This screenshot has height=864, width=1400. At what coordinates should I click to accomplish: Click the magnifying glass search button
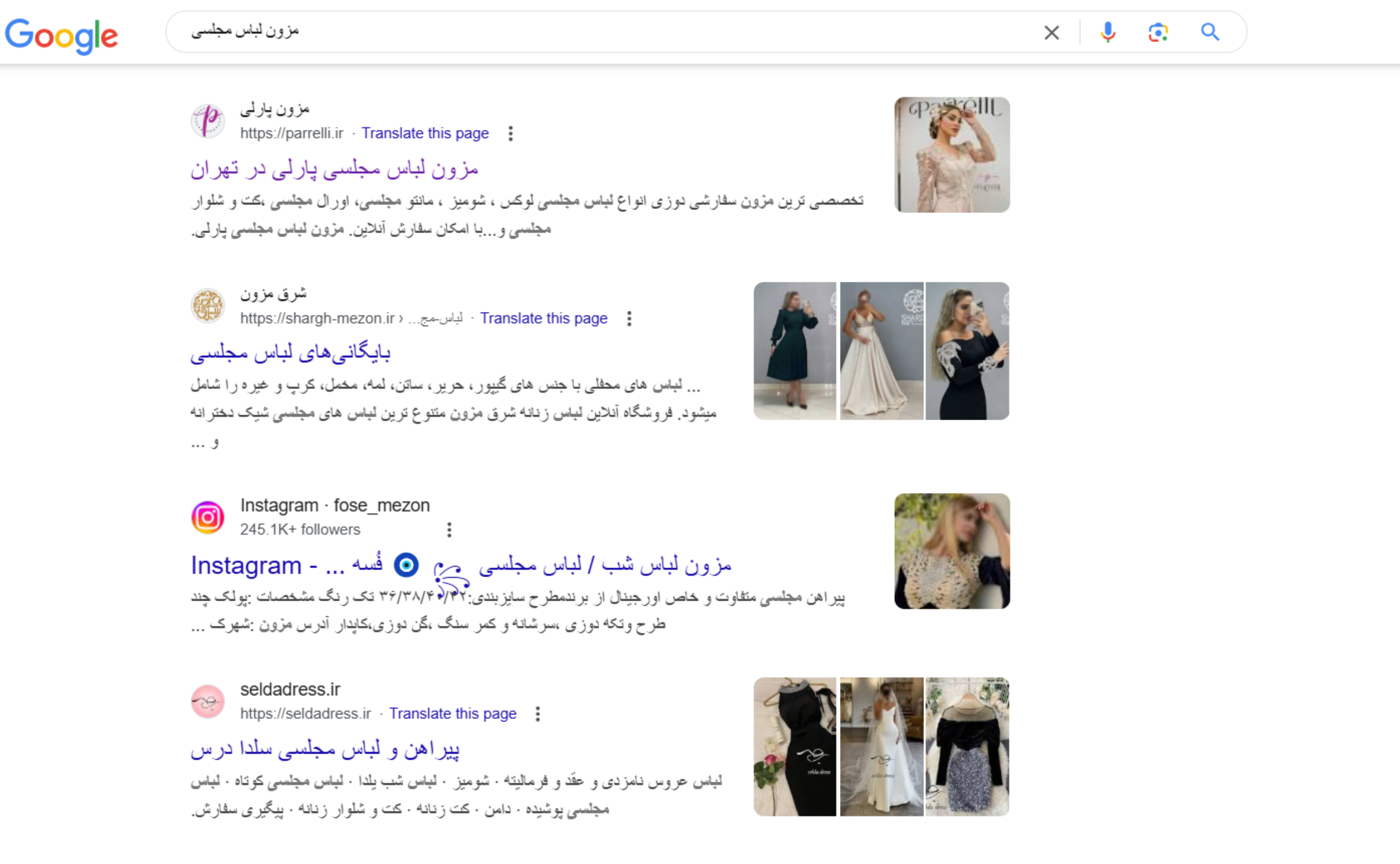pyautogui.click(x=1210, y=32)
